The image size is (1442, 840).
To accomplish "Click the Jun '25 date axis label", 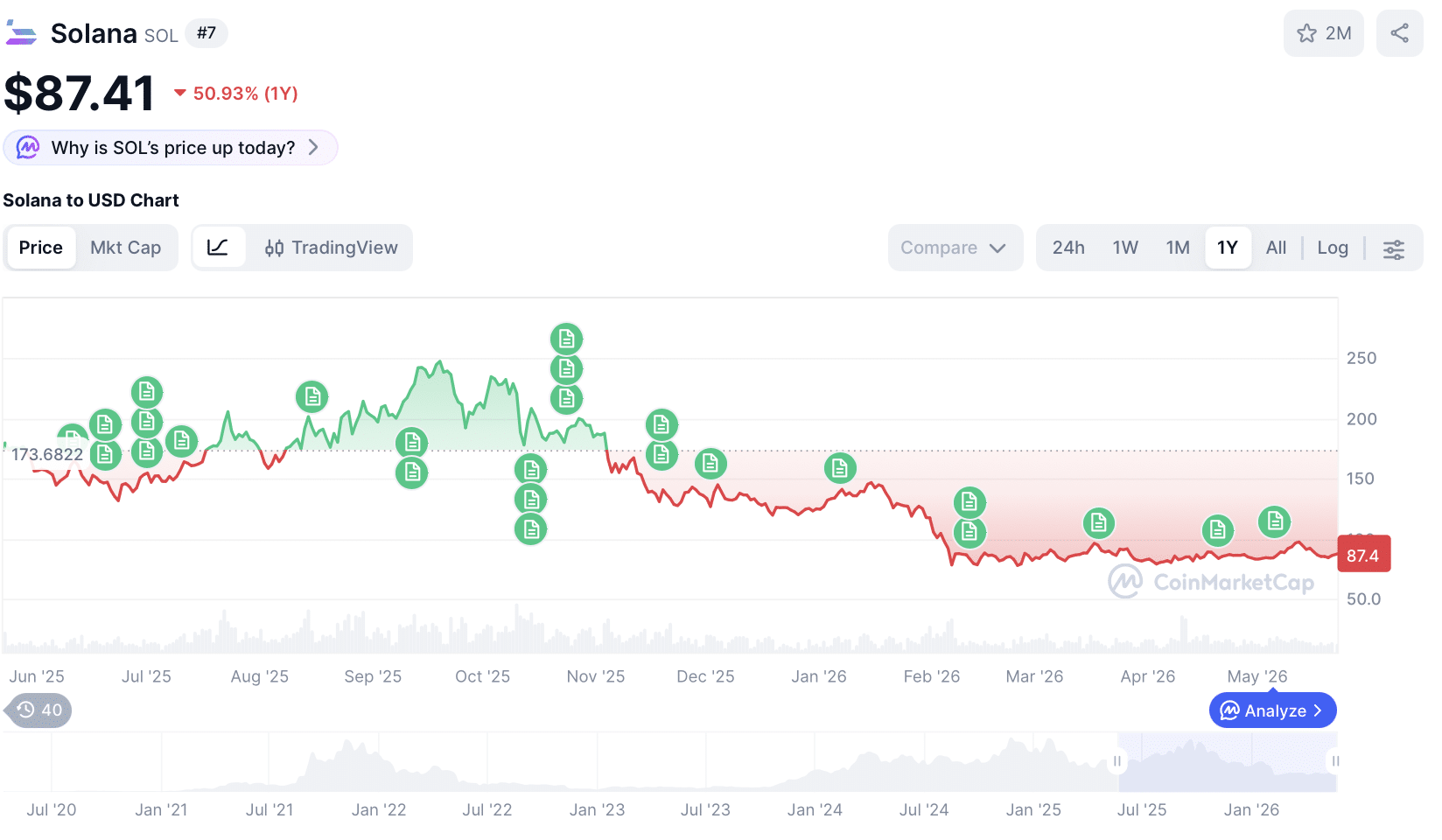I will (37, 676).
